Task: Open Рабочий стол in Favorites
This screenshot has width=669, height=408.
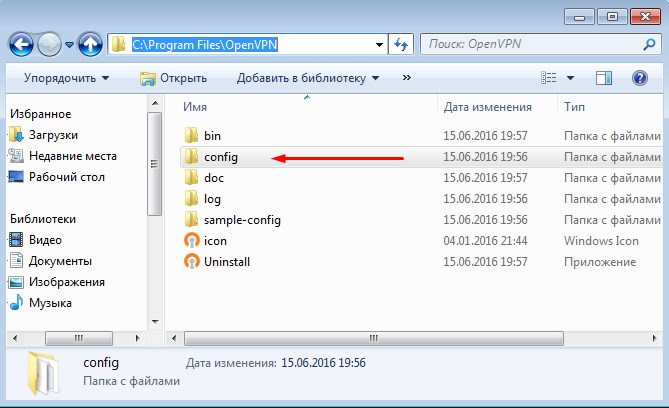Action: pos(67,177)
